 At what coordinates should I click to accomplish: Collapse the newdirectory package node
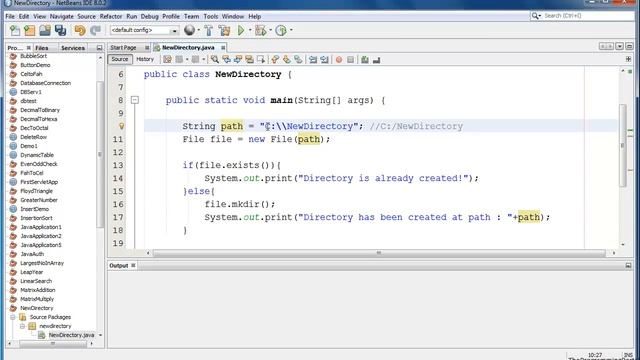[x=22, y=326]
